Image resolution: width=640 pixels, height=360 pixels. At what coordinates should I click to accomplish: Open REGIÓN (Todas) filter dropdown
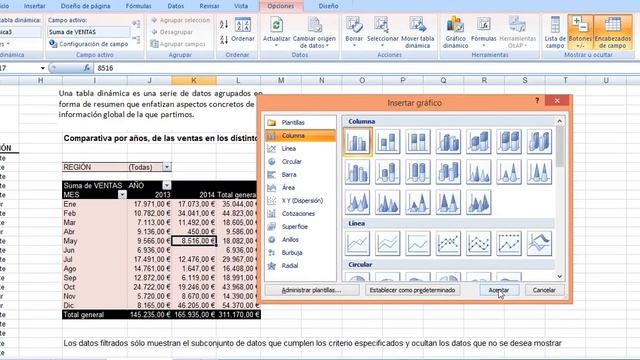[x=167, y=167]
